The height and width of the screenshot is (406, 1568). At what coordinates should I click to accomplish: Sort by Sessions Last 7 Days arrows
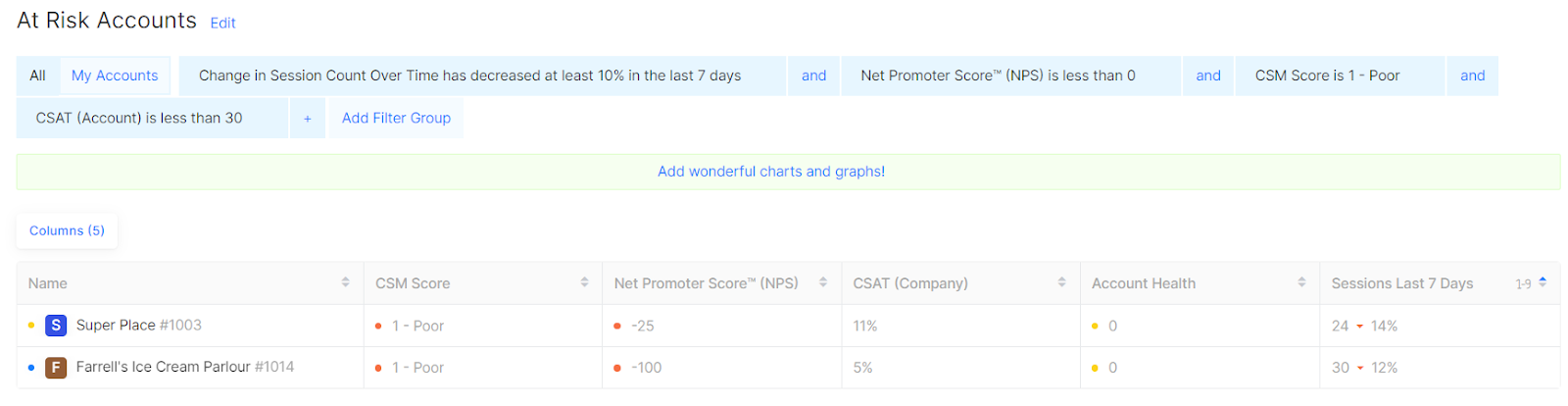tap(1543, 282)
